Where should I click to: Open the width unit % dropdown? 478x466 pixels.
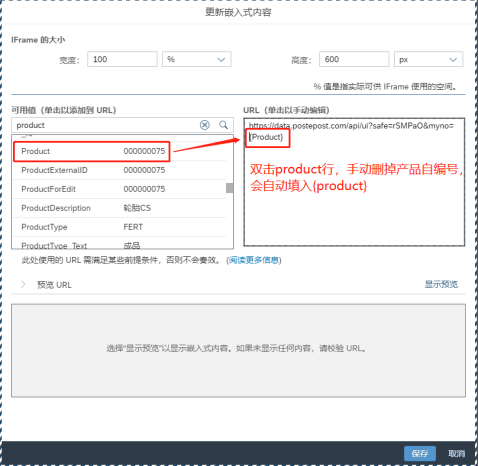click(197, 59)
